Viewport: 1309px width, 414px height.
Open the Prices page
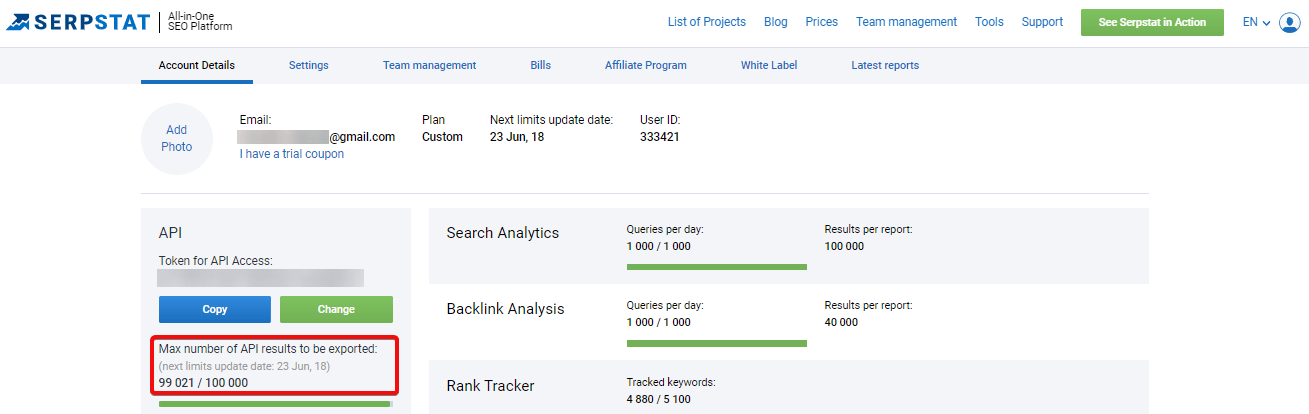(821, 22)
